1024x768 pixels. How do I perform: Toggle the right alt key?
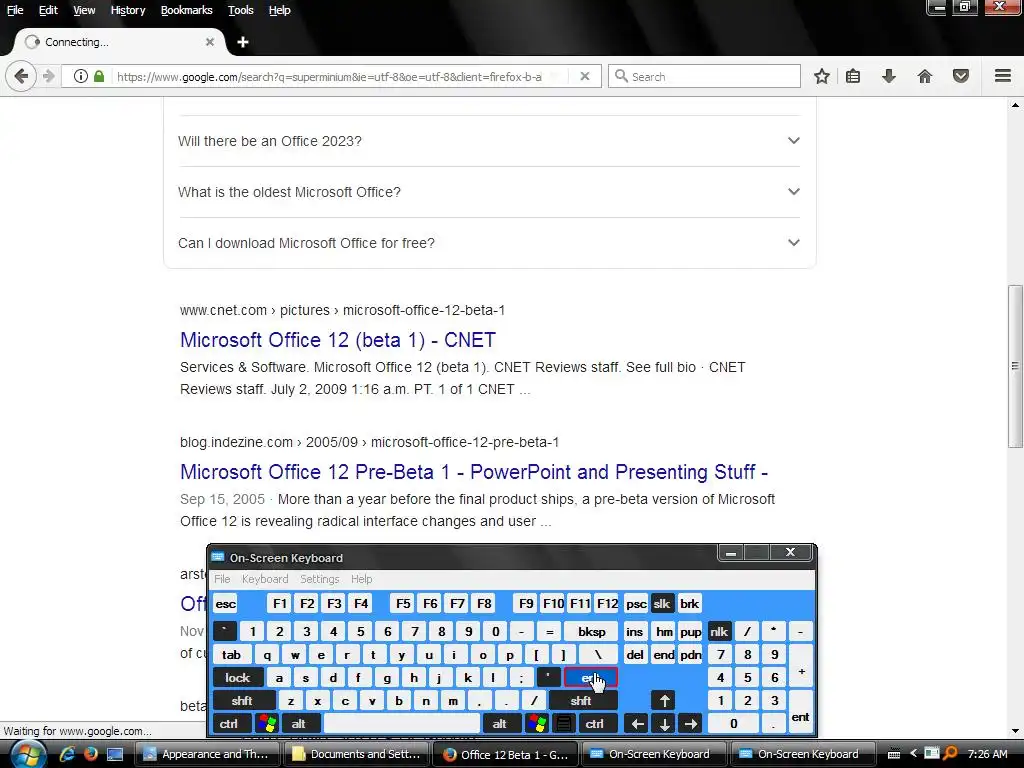click(x=500, y=724)
